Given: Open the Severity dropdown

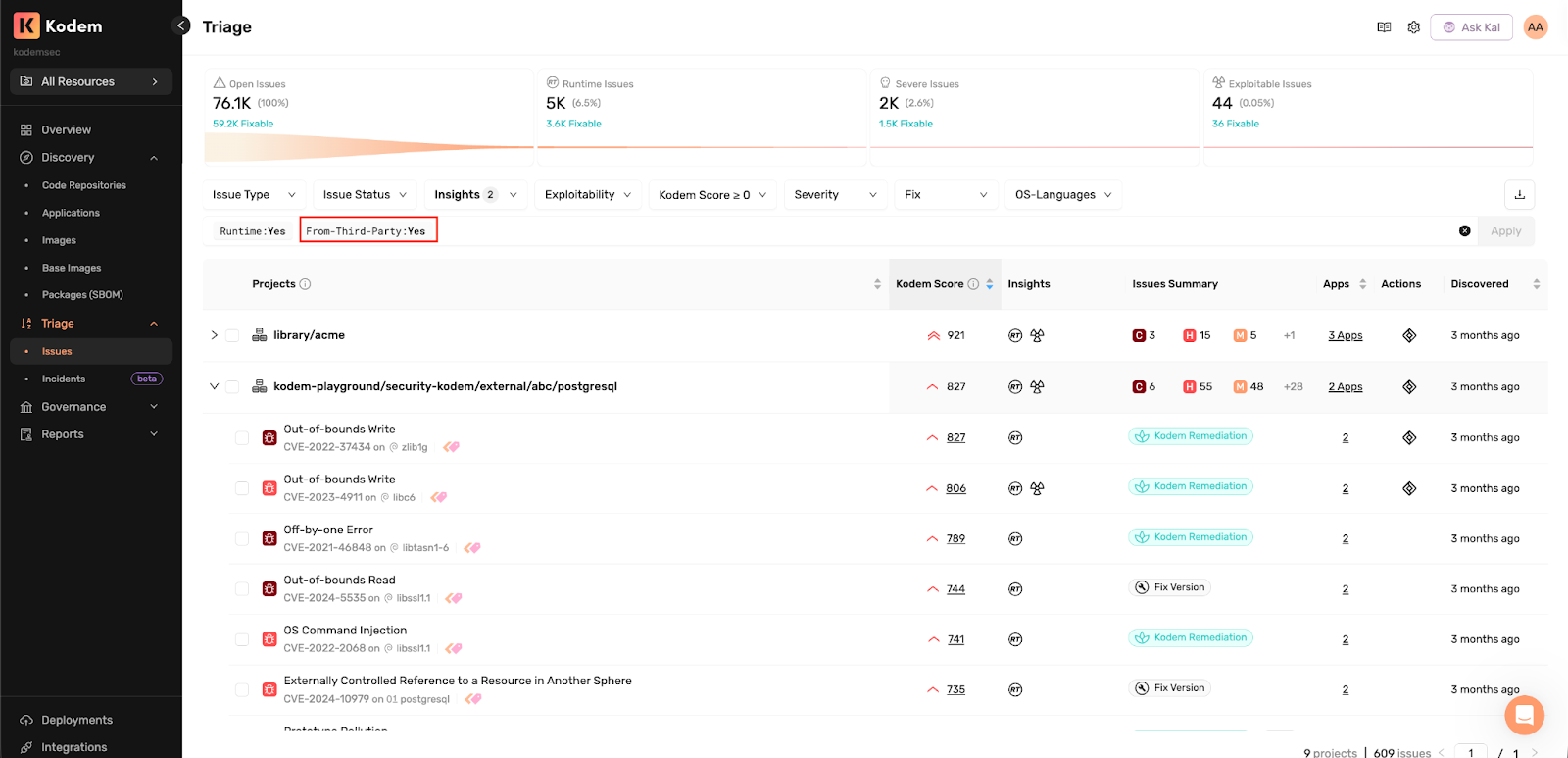Looking at the screenshot, I should (835, 194).
